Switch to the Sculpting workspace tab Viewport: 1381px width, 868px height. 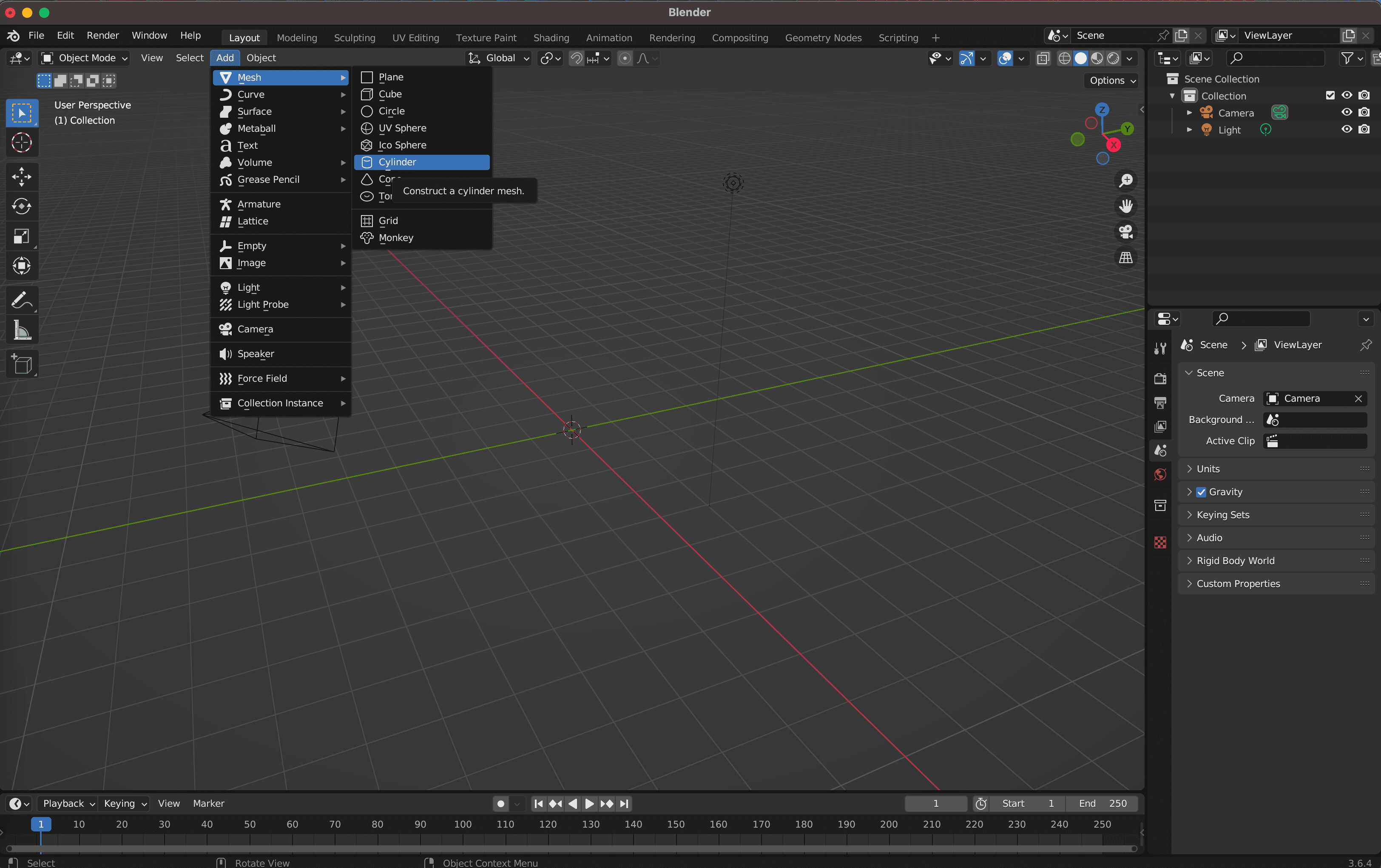click(x=355, y=38)
